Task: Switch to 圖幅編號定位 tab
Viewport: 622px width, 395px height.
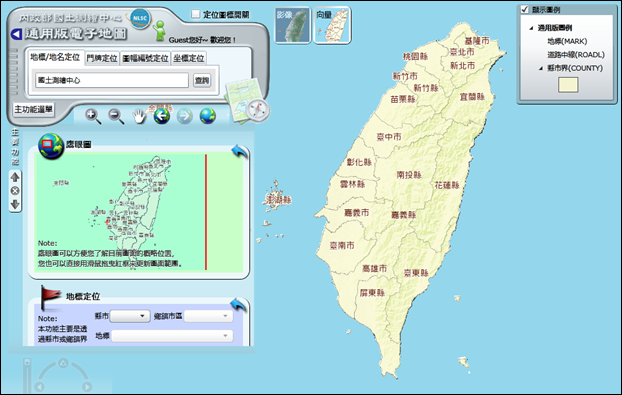Action: coord(145,58)
